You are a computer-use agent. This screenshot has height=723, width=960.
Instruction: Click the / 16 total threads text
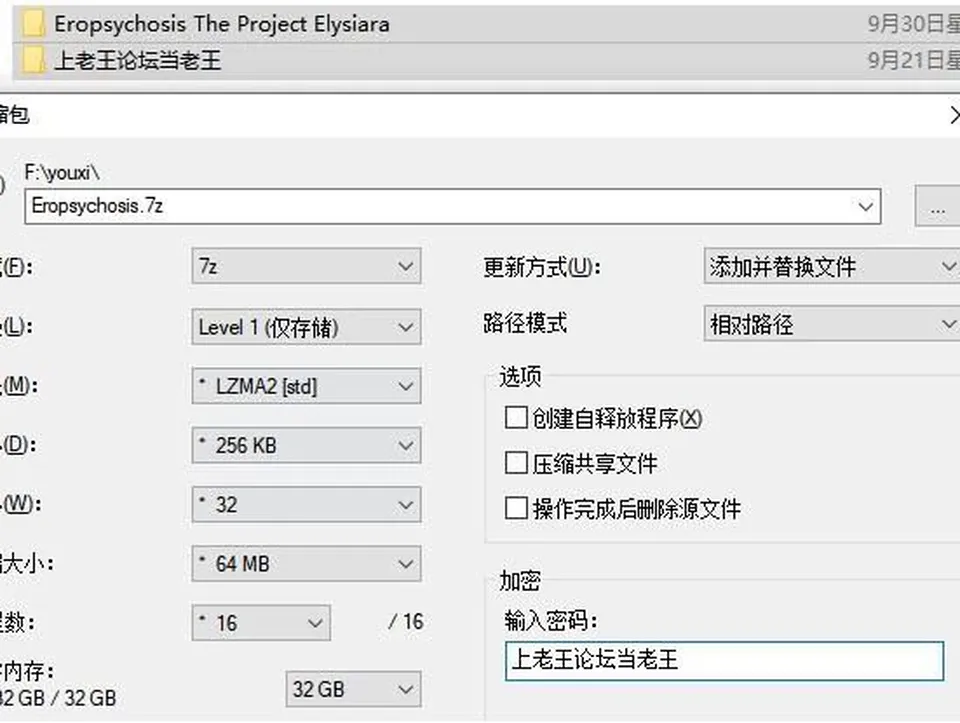tap(405, 622)
